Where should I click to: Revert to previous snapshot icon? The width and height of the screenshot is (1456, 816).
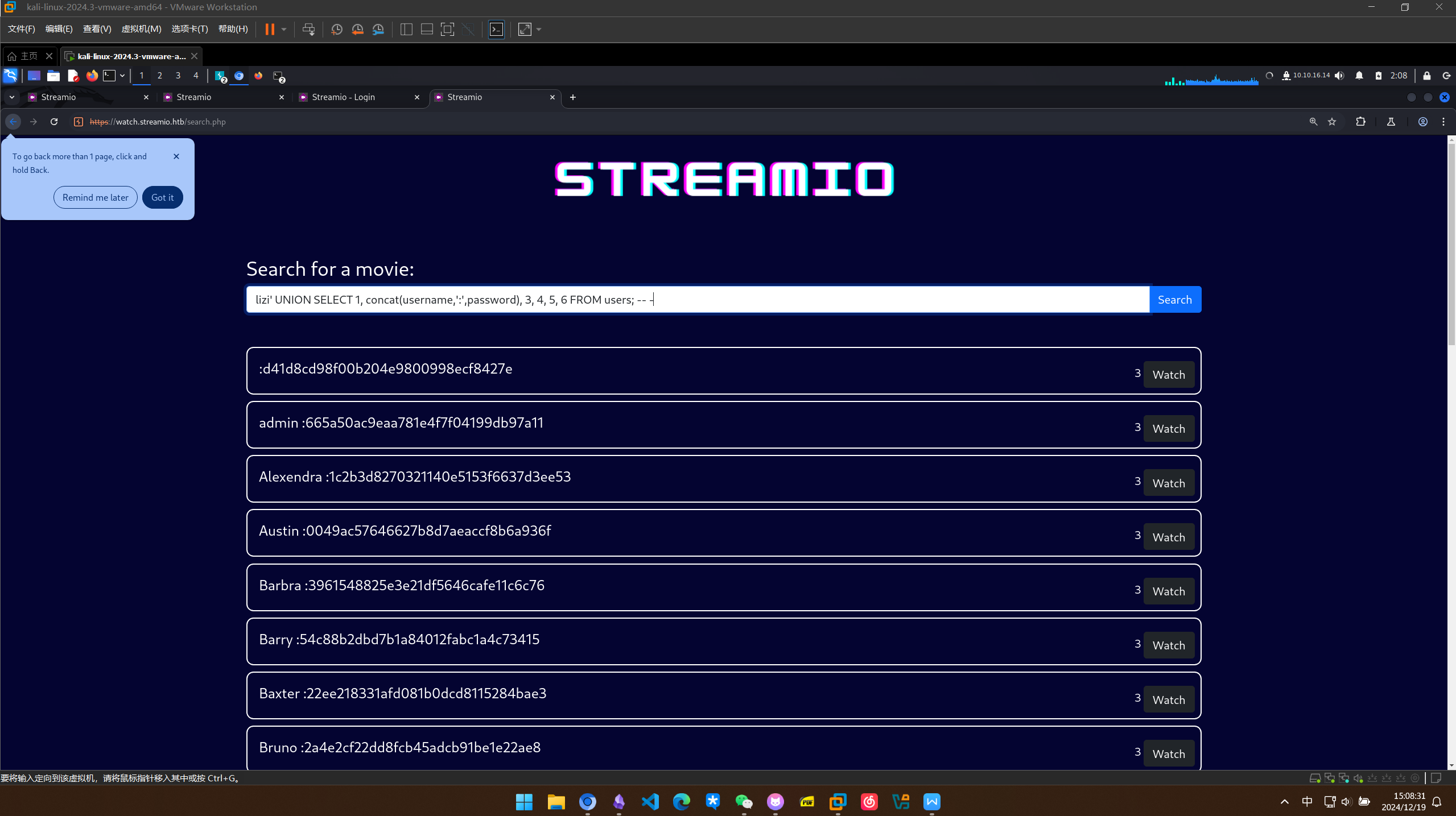357,30
